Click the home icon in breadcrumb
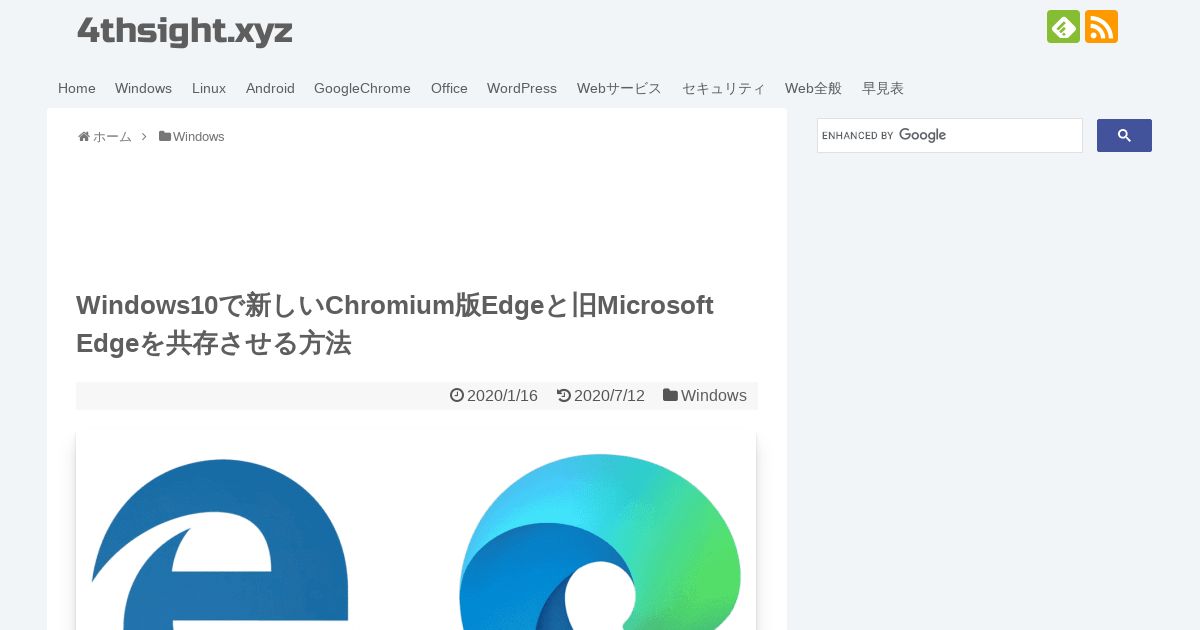The height and width of the screenshot is (630, 1200). (84, 137)
